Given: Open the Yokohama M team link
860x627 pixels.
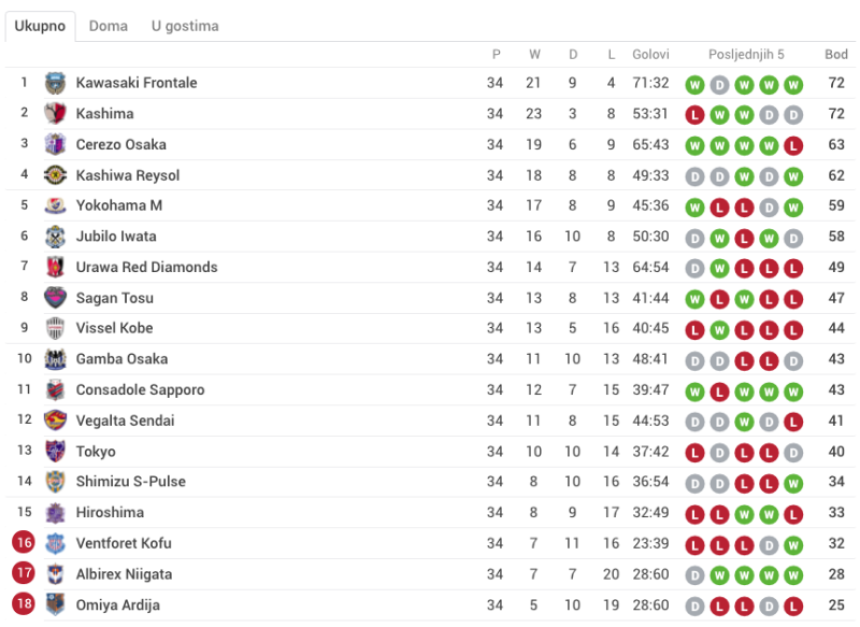Looking at the screenshot, I should [119, 205].
